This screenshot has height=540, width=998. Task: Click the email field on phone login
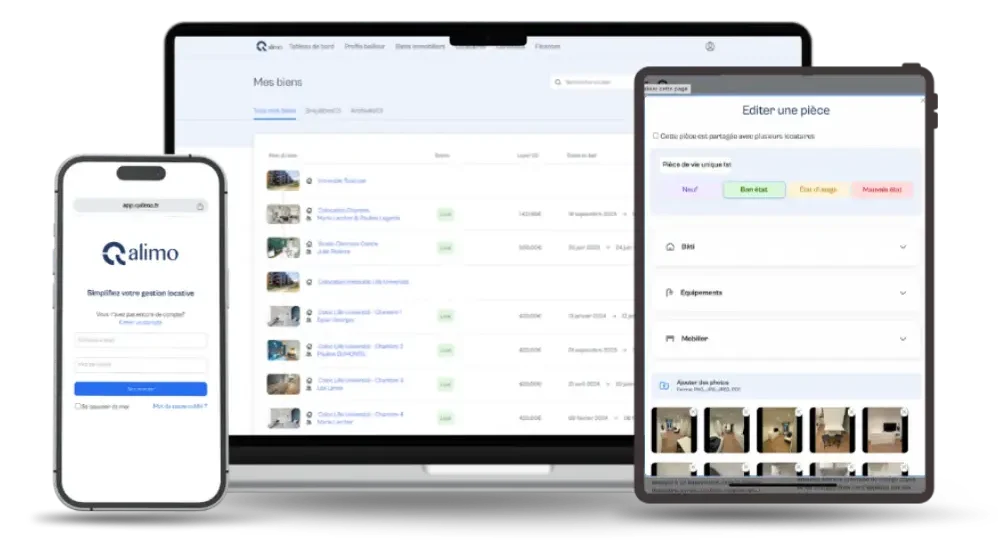[x=141, y=340]
